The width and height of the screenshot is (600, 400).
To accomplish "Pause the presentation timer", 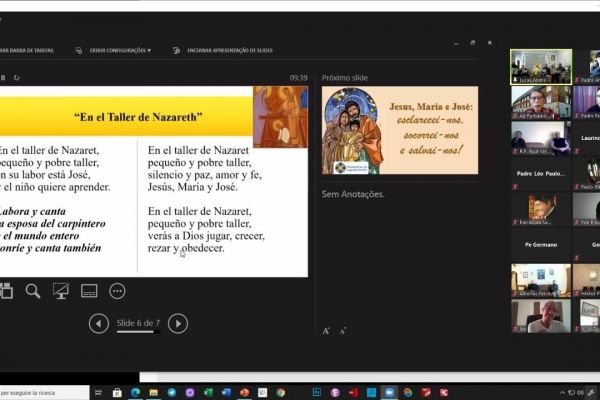I will click(x=3, y=77).
